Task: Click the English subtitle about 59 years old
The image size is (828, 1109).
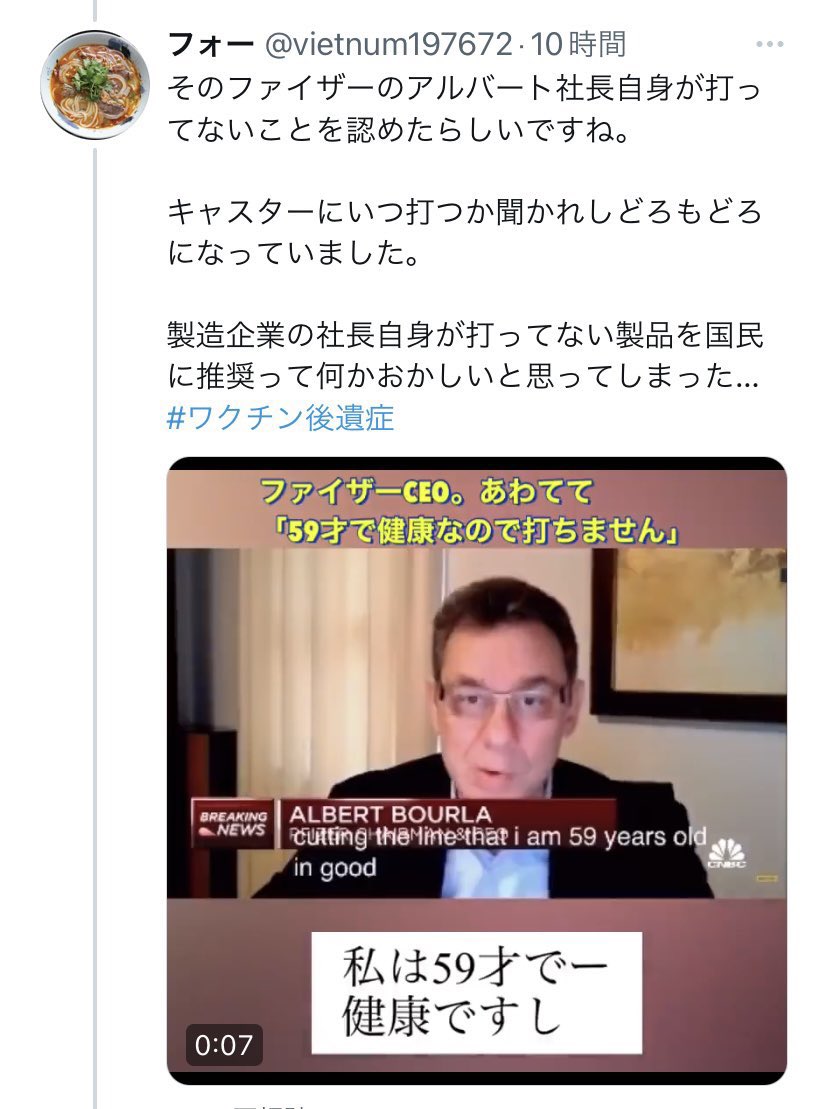Action: click(x=499, y=852)
